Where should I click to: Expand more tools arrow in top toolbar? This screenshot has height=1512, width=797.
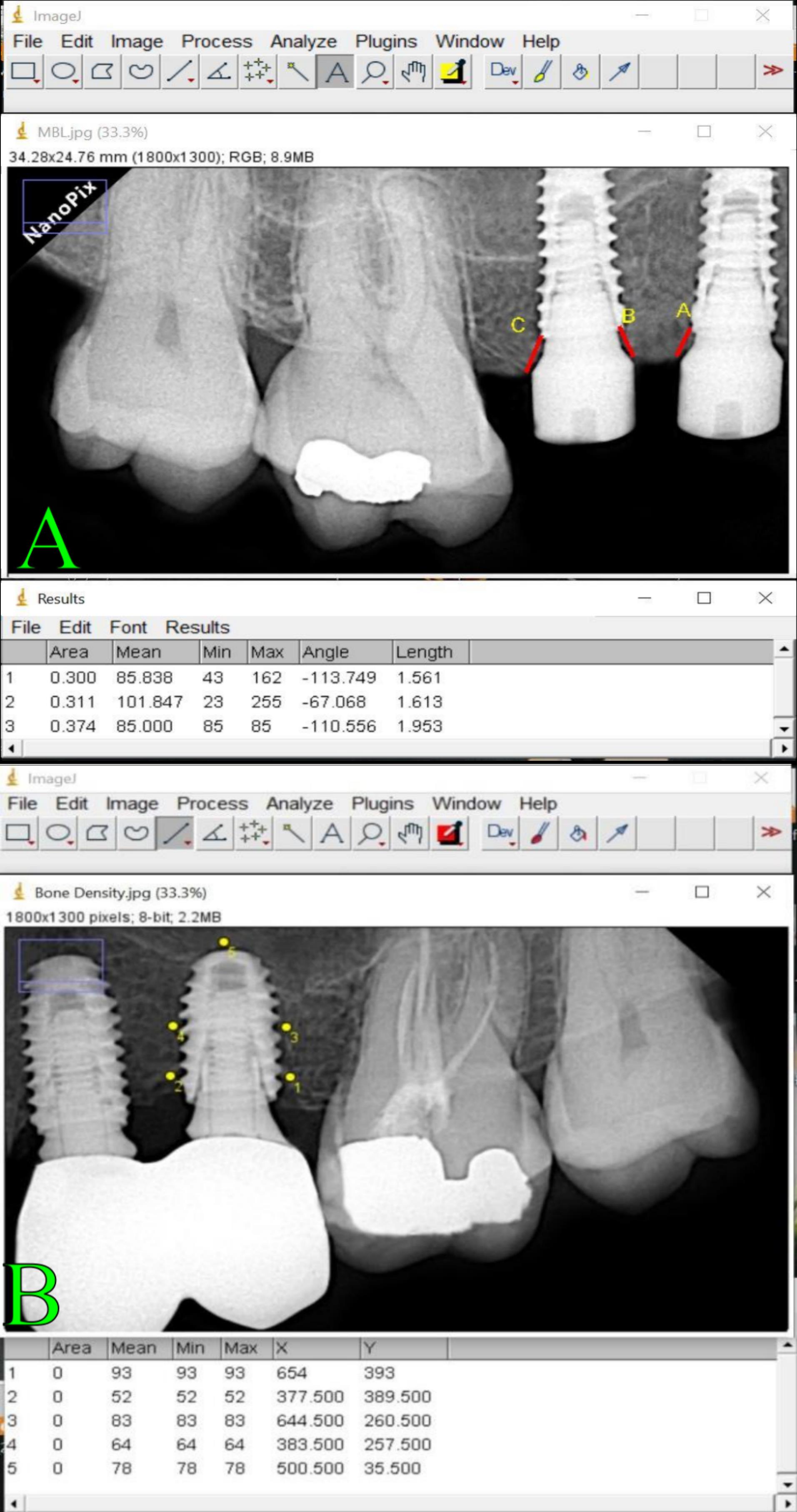tap(773, 71)
